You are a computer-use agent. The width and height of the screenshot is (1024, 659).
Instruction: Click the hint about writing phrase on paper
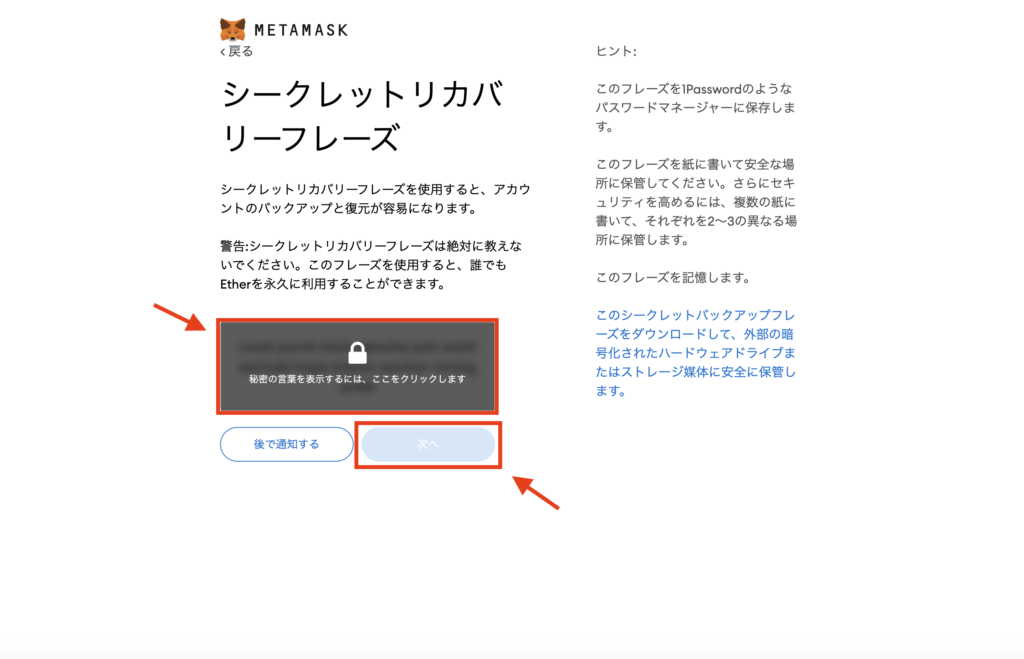pyautogui.click(x=695, y=201)
